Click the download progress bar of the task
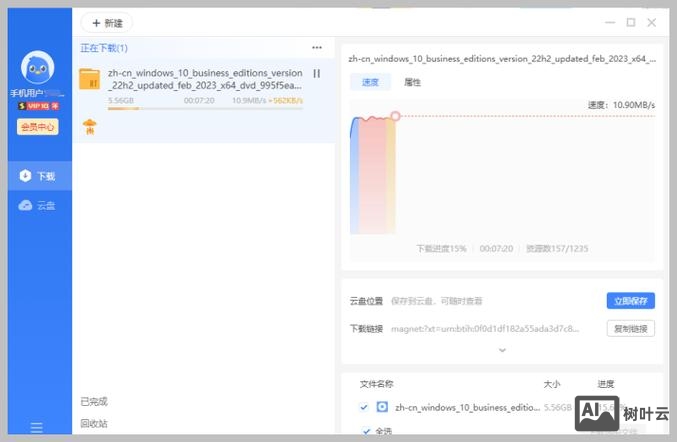677x442 pixels. point(205,108)
